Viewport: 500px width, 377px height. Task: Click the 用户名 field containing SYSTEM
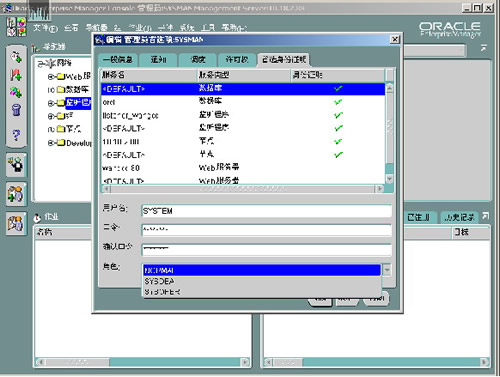(266, 211)
